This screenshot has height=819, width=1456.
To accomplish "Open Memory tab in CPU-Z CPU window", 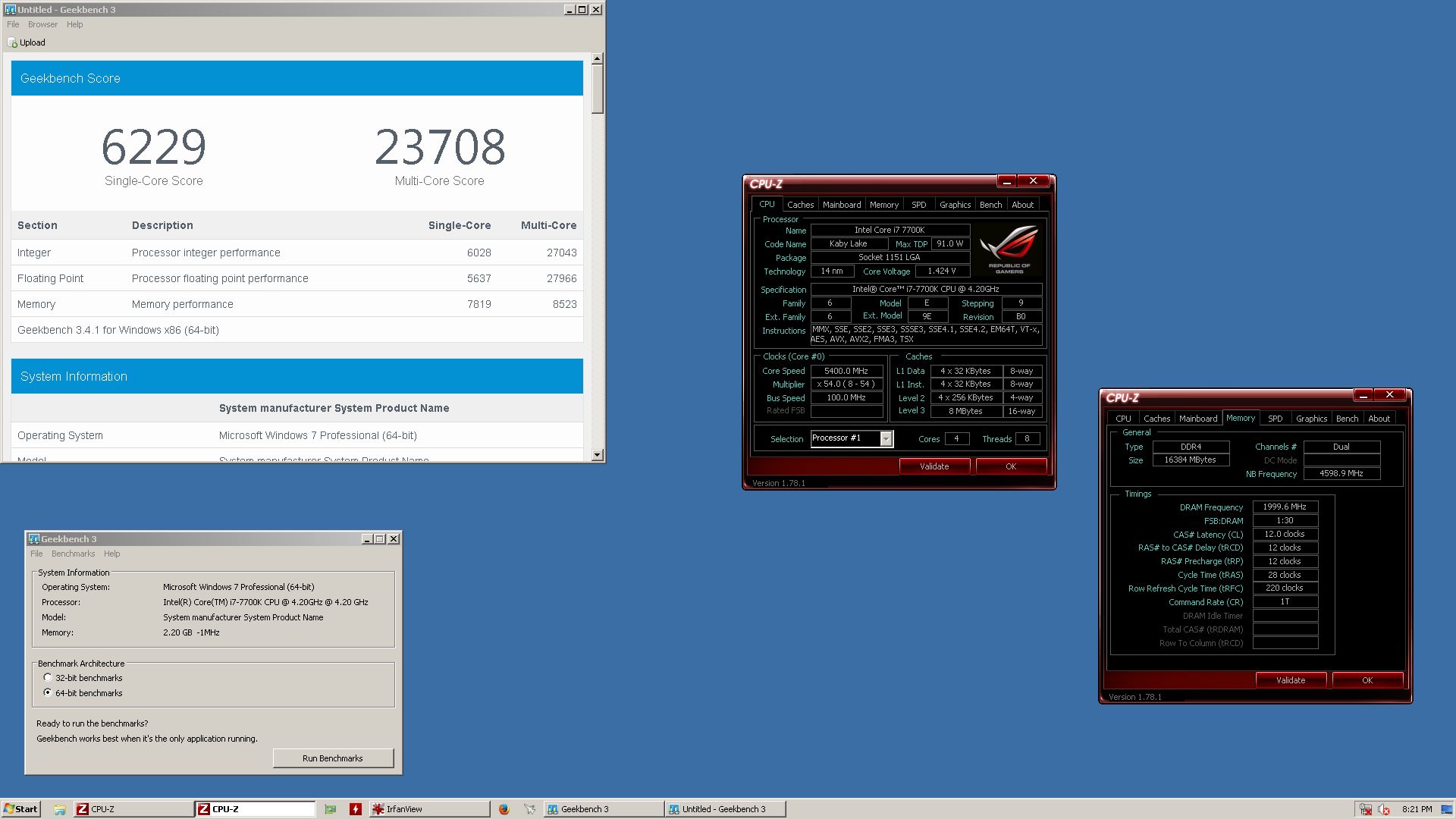I will coord(884,205).
